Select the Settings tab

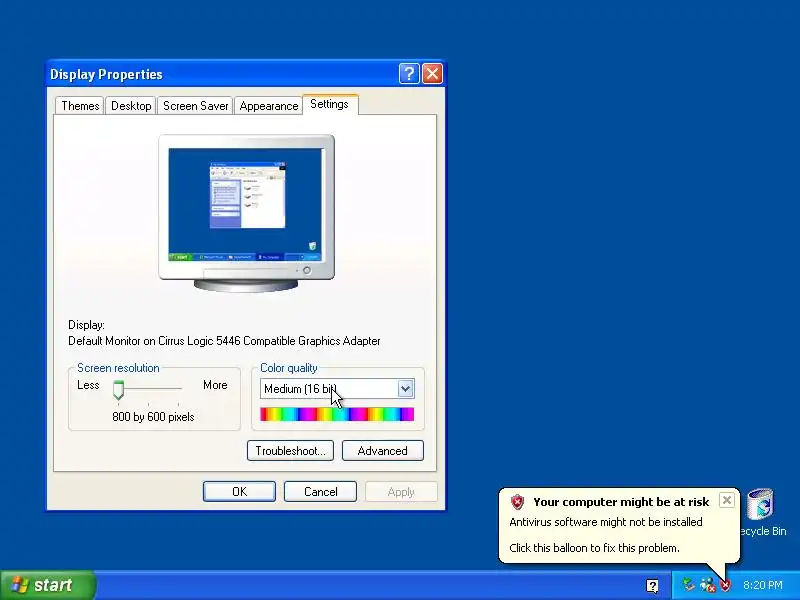click(x=330, y=104)
